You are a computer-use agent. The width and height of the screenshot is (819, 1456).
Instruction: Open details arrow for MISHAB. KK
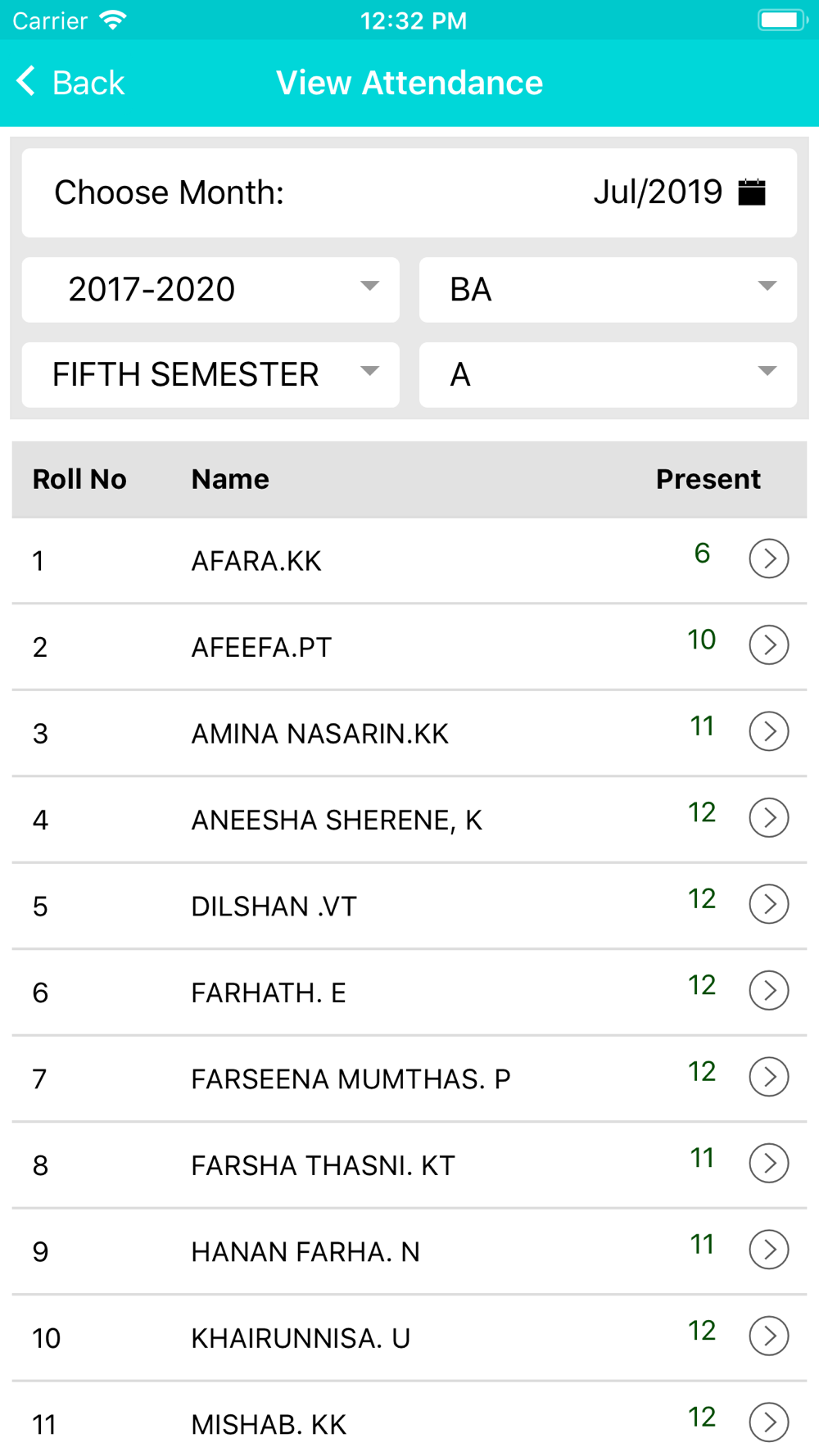coord(768,1423)
